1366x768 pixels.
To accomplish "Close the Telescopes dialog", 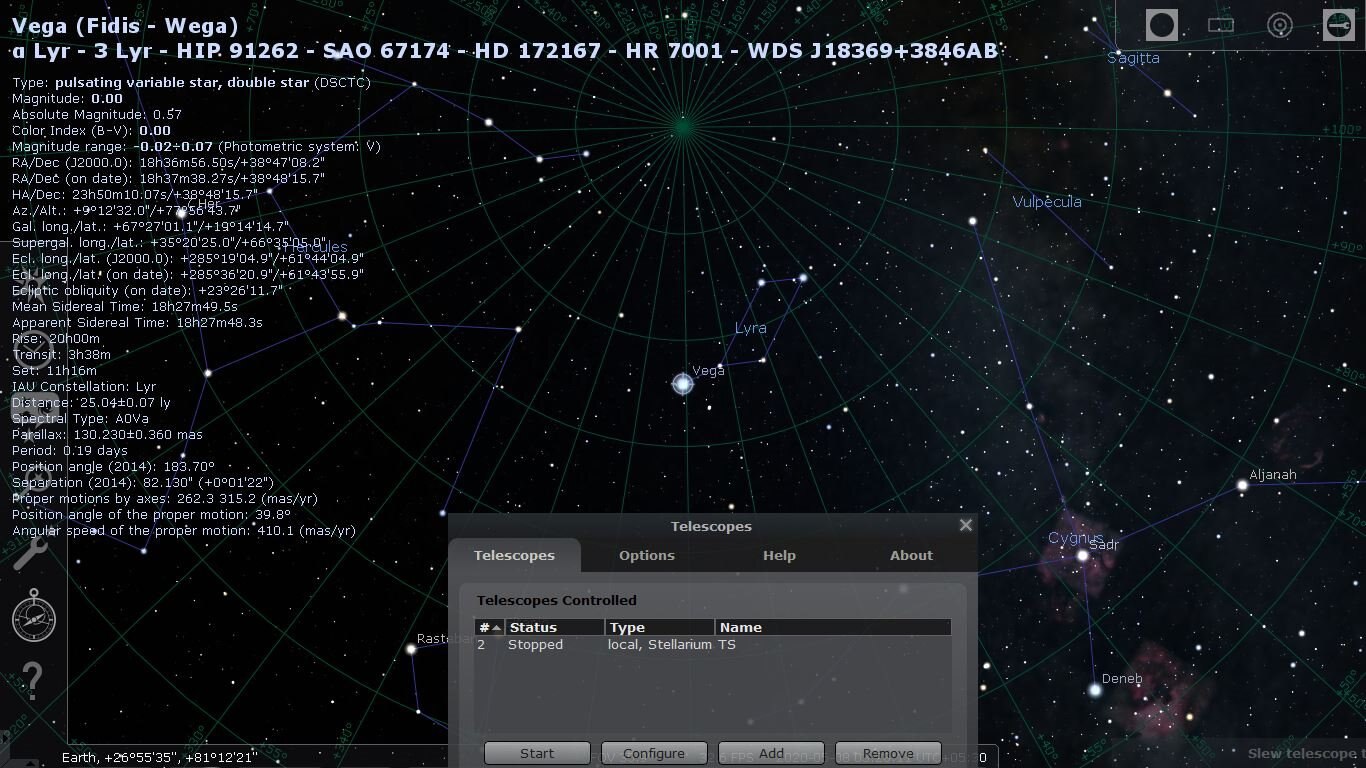I will click(x=965, y=525).
